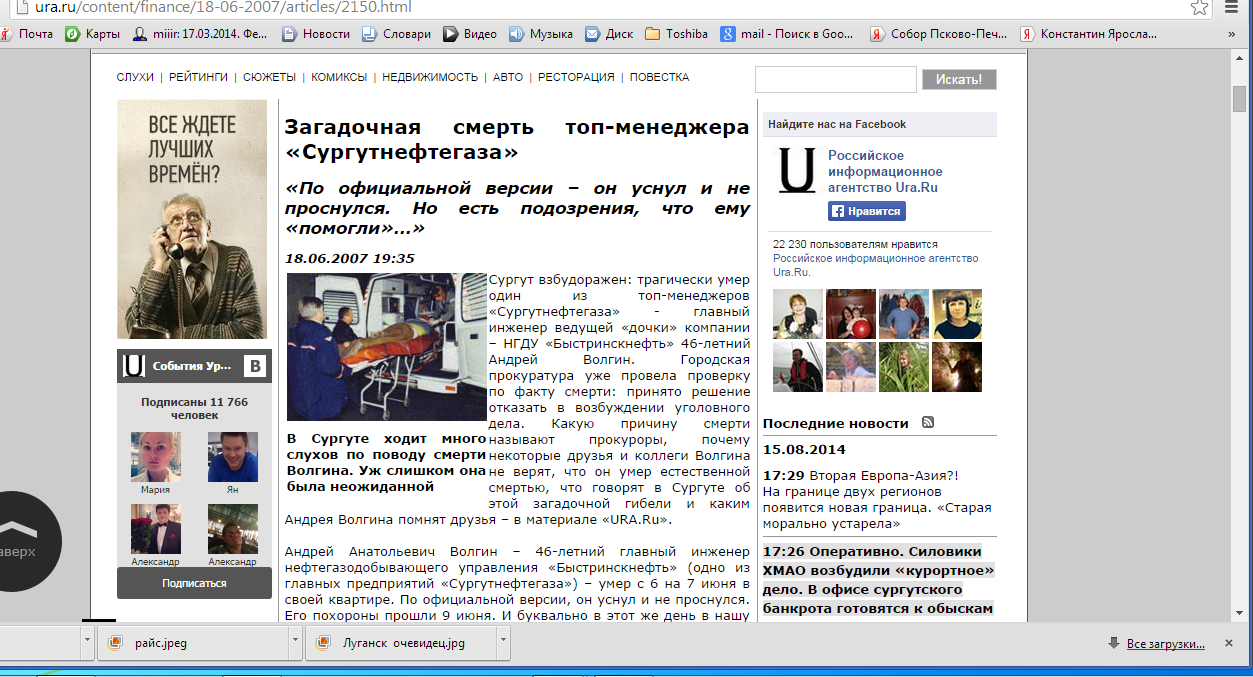Open the Диск bookmark
Screen dimensions: 1253x677
(x=609, y=33)
